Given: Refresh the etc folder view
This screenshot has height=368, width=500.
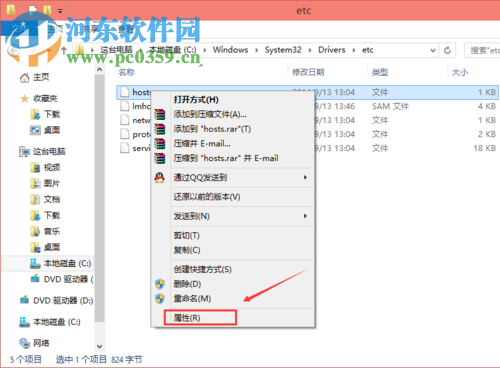Looking at the screenshot, I should pyautogui.click(x=447, y=50).
